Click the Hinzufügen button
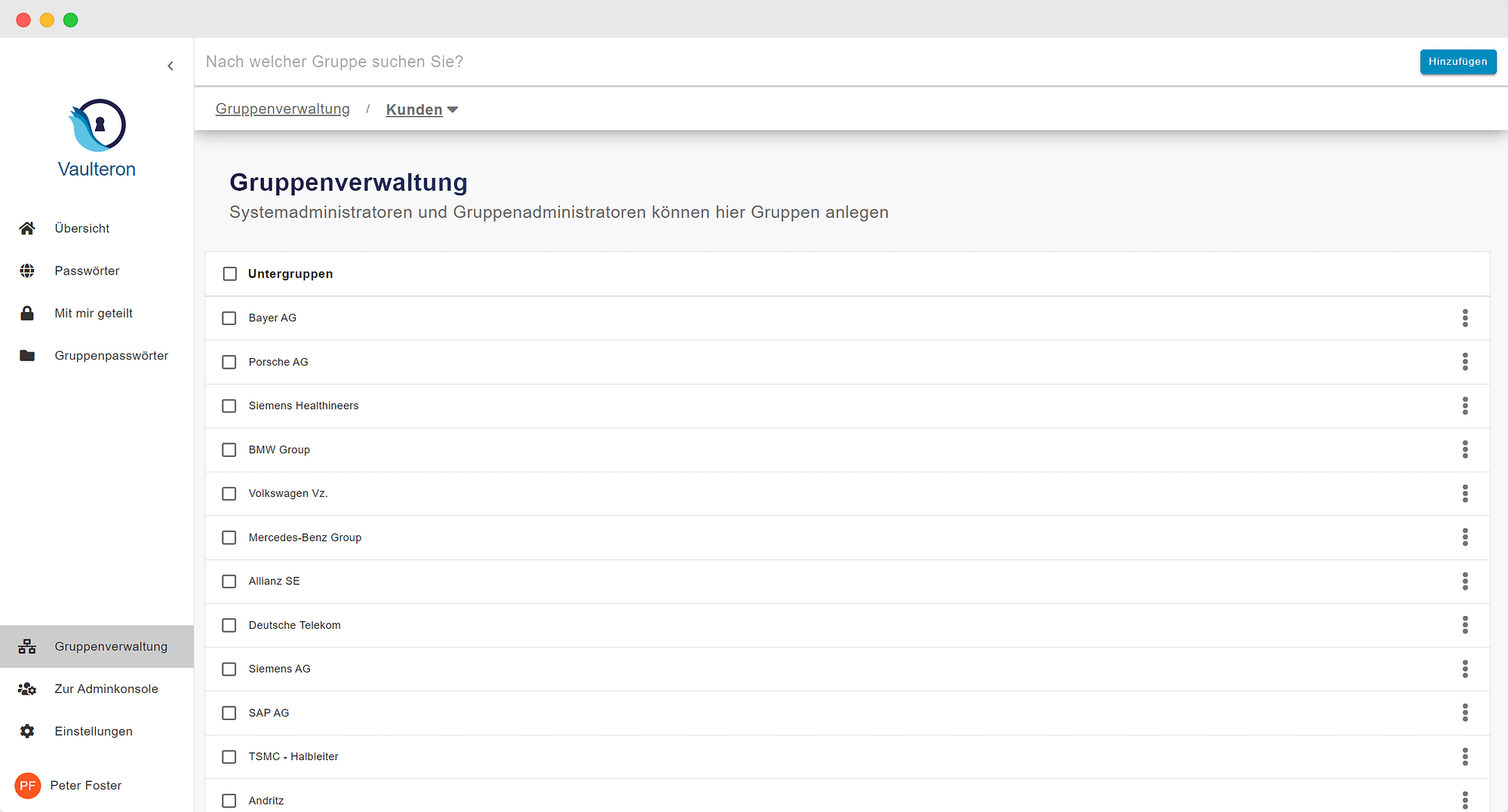 (1457, 62)
